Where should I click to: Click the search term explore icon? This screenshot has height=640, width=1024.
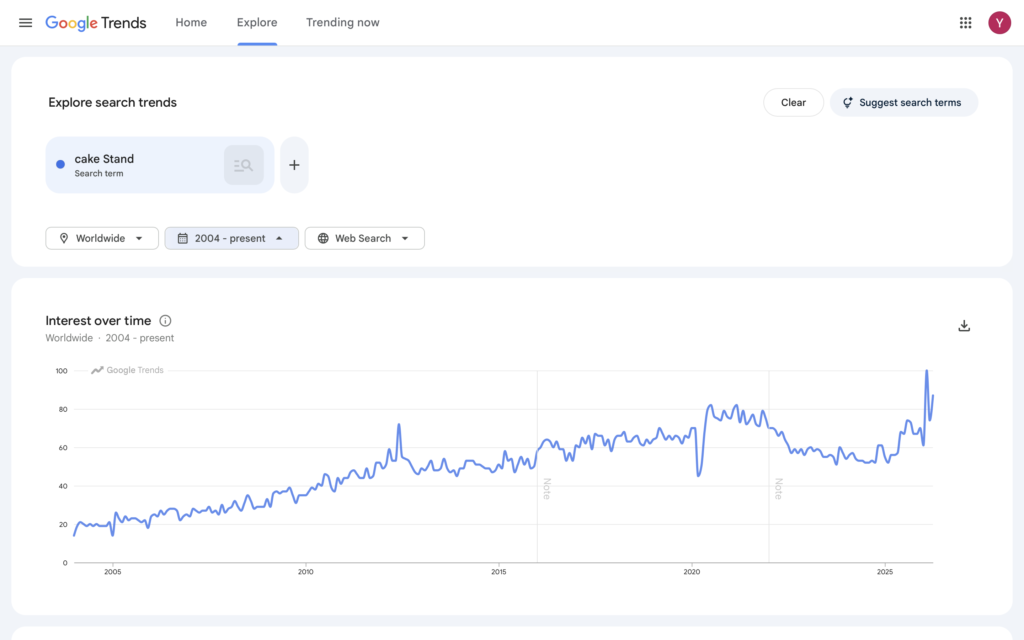(x=243, y=165)
